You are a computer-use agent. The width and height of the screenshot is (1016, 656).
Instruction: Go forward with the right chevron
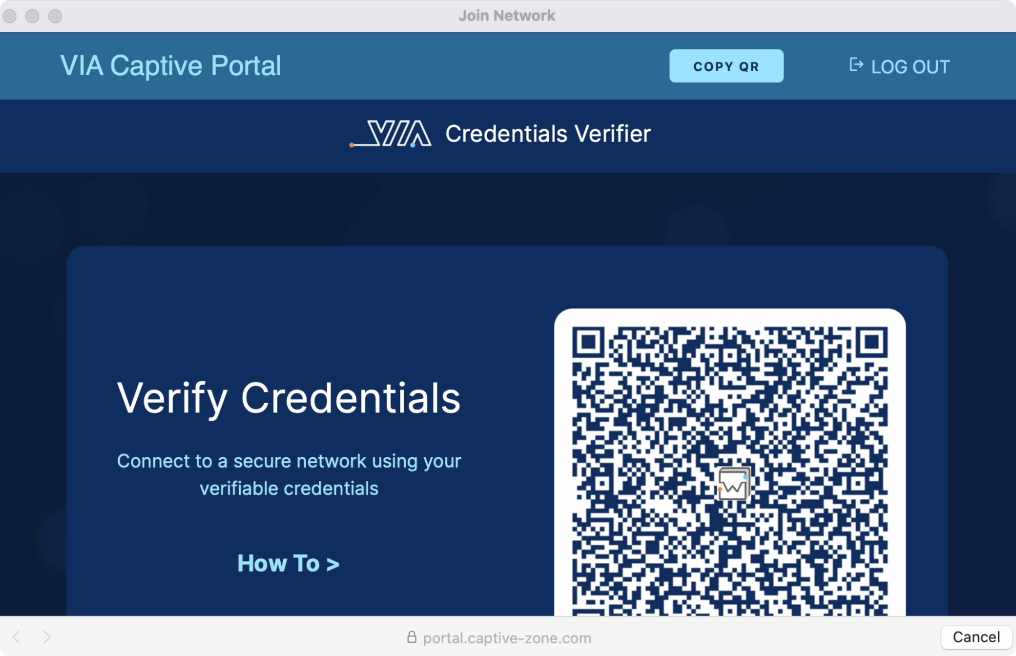click(x=47, y=637)
